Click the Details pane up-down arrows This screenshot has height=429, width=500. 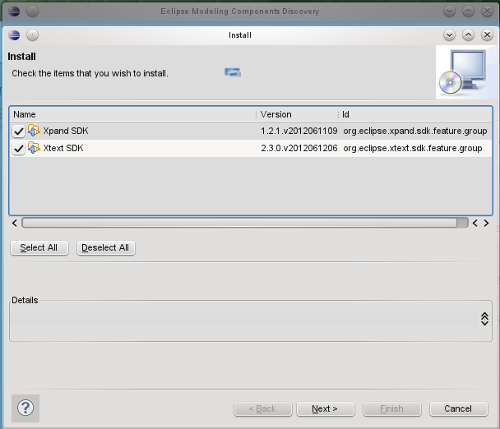pos(485,319)
